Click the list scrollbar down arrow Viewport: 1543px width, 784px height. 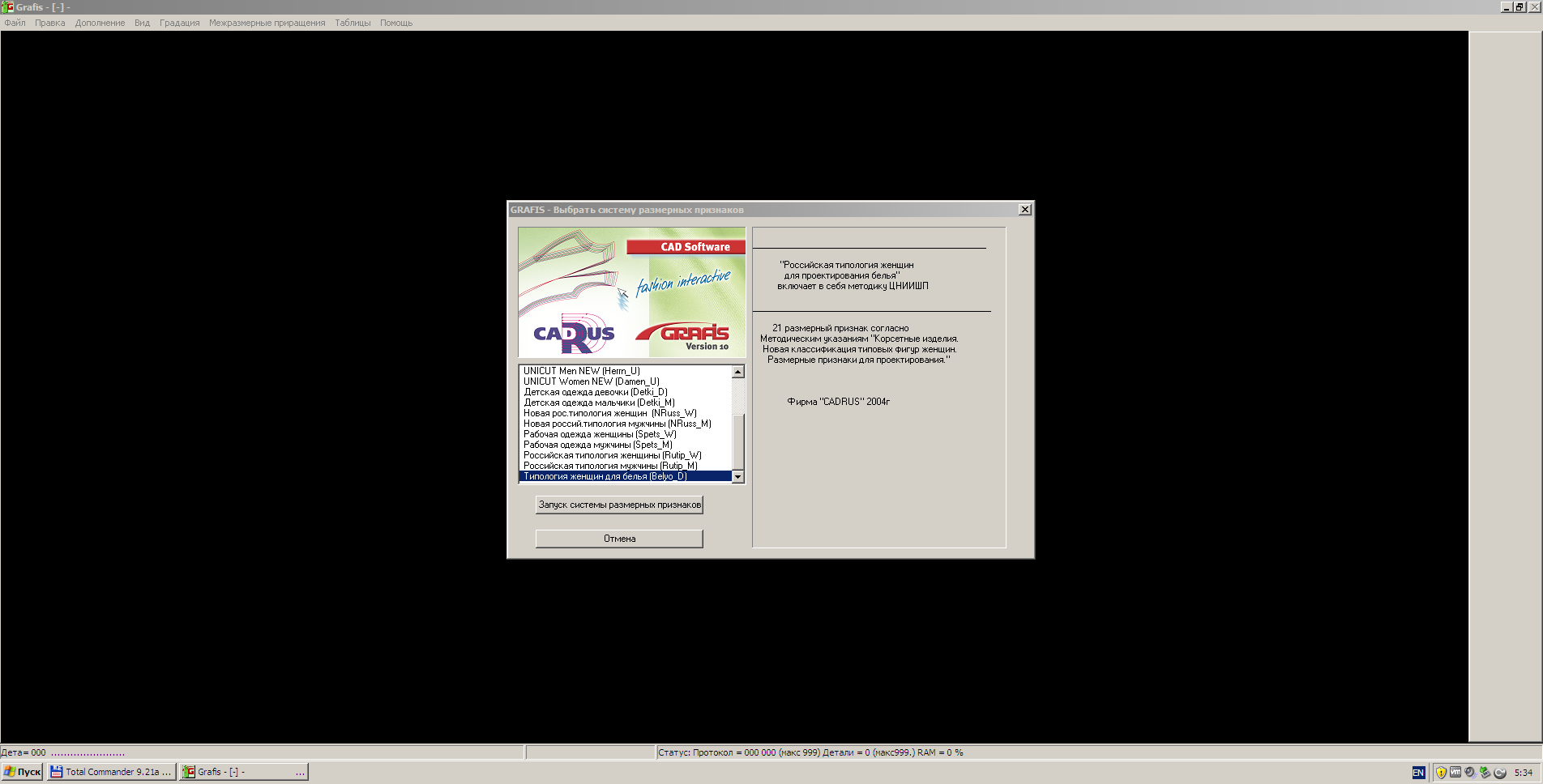738,477
